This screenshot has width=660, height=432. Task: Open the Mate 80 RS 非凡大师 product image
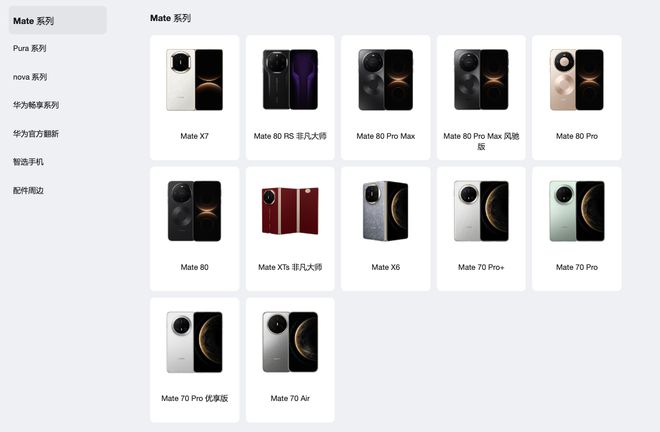click(290, 80)
